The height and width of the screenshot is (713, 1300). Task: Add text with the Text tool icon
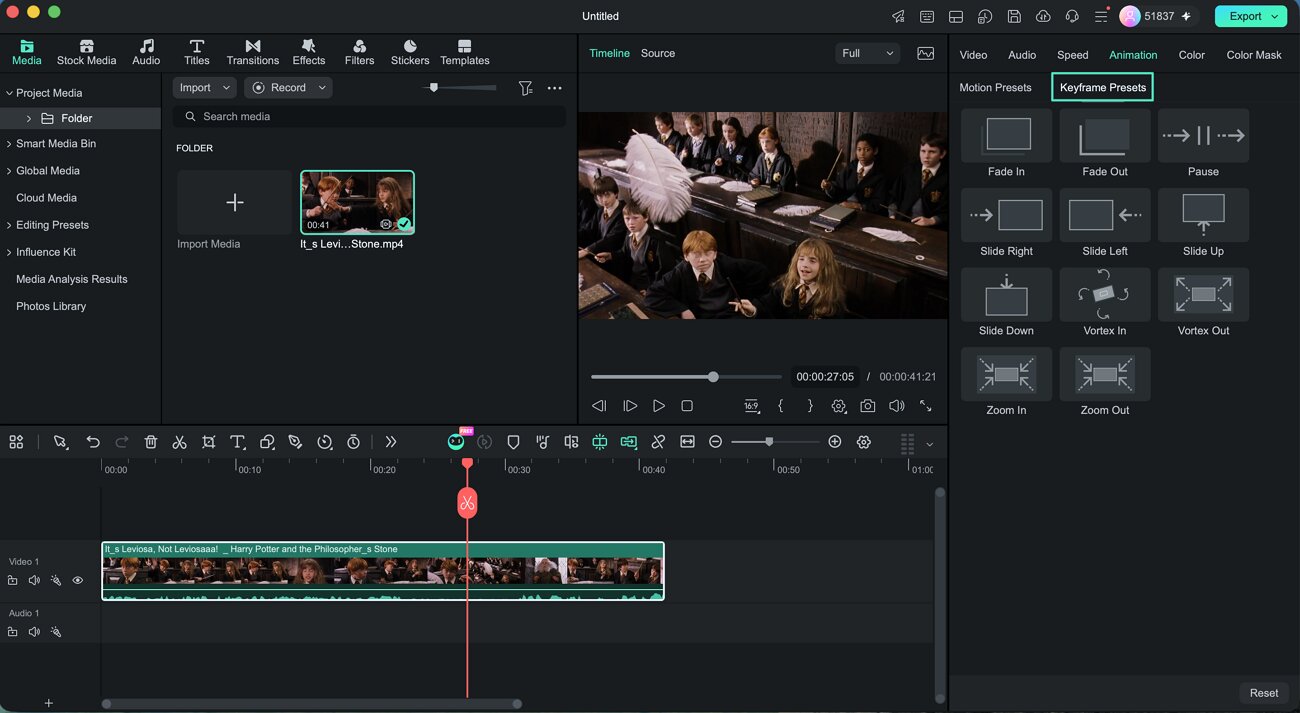(x=238, y=442)
